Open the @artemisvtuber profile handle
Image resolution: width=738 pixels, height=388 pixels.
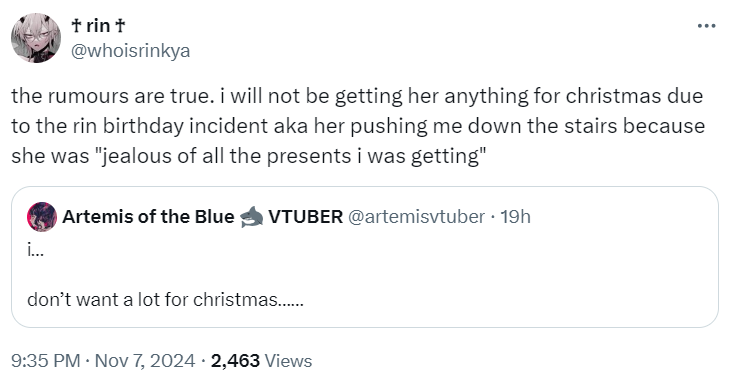416,217
